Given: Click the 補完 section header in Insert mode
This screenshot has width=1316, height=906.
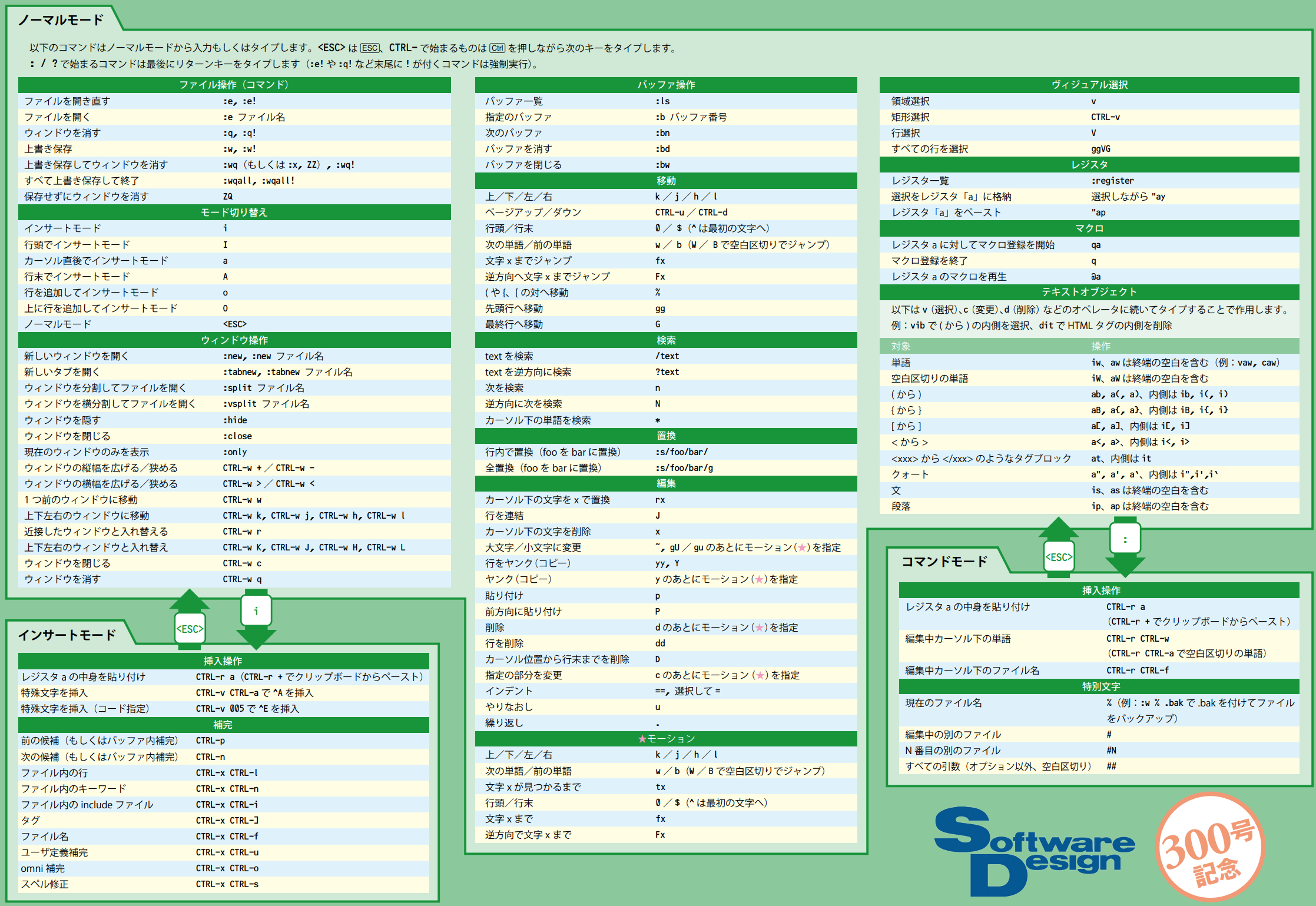Looking at the screenshot, I should [x=223, y=725].
